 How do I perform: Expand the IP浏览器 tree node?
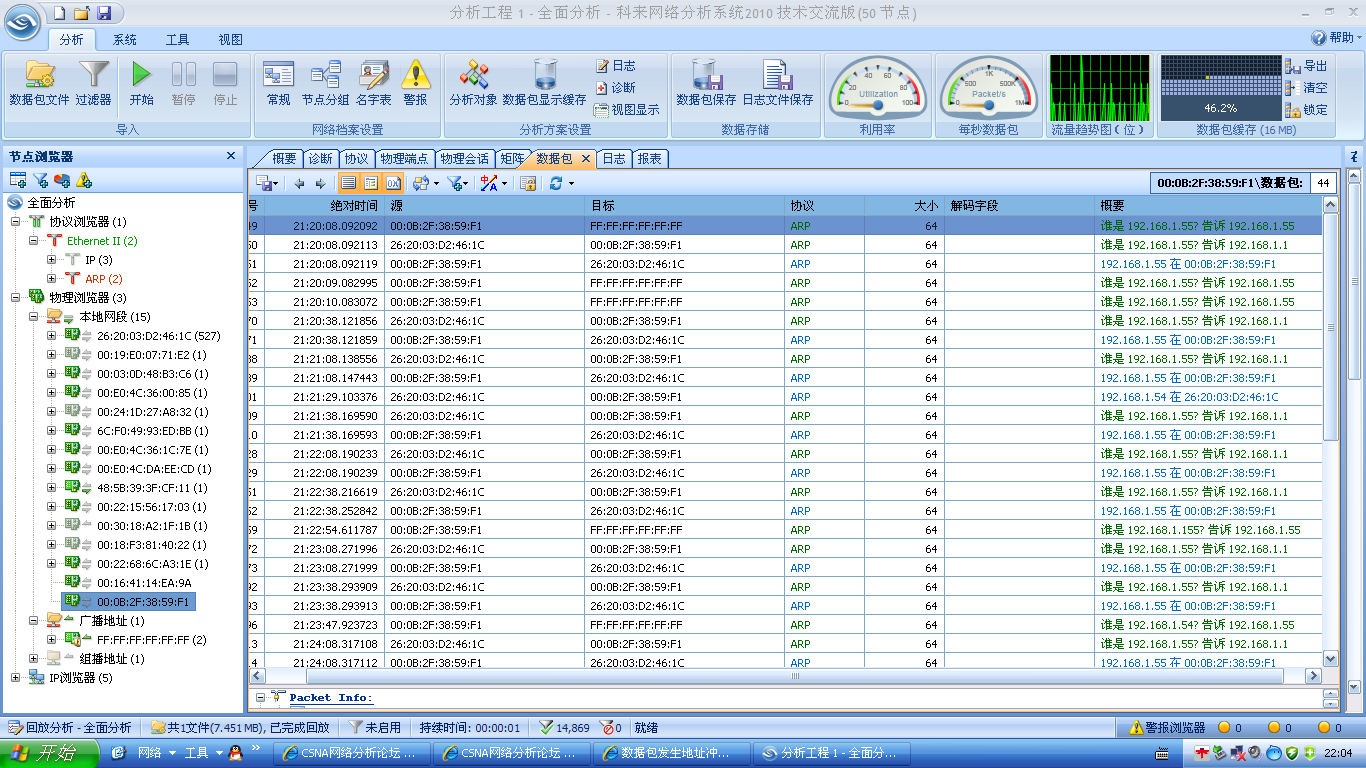[x=16, y=678]
